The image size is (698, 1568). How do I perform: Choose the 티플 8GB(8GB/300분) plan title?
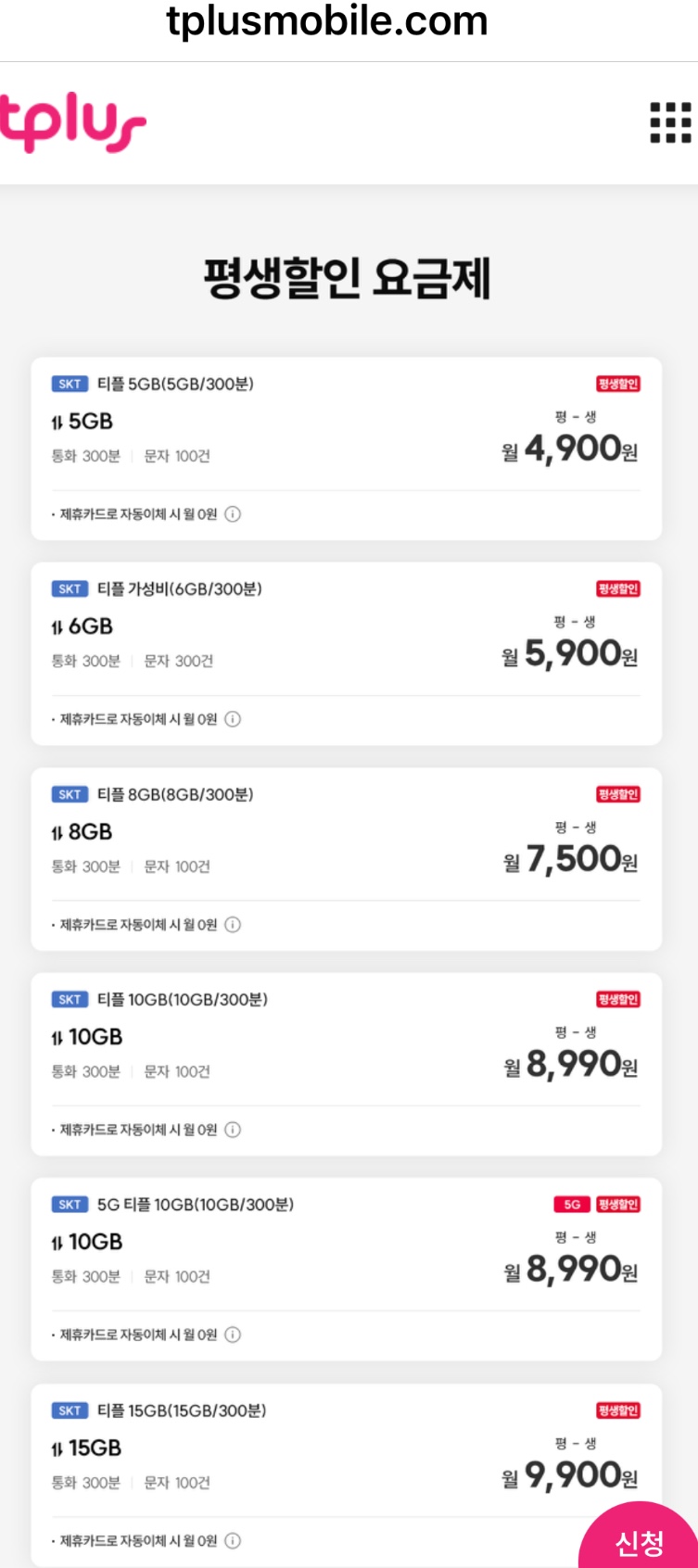tap(175, 794)
